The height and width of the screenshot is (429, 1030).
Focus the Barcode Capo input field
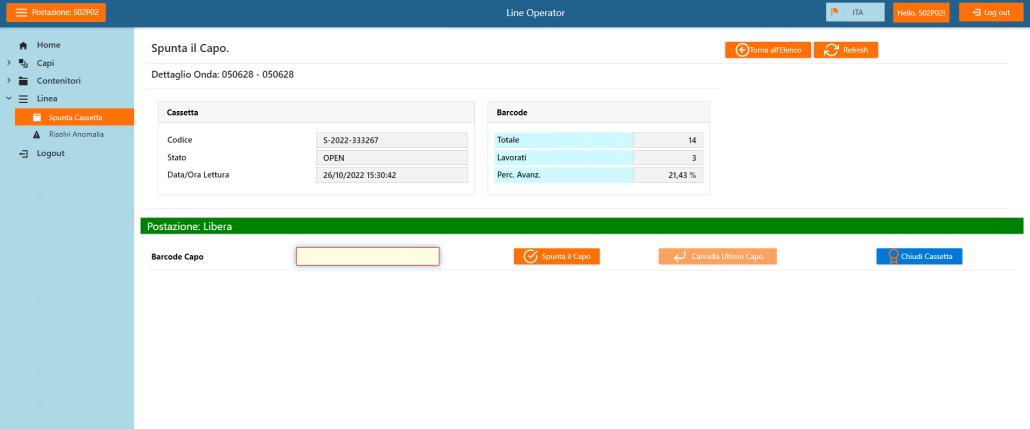[x=368, y=256]
